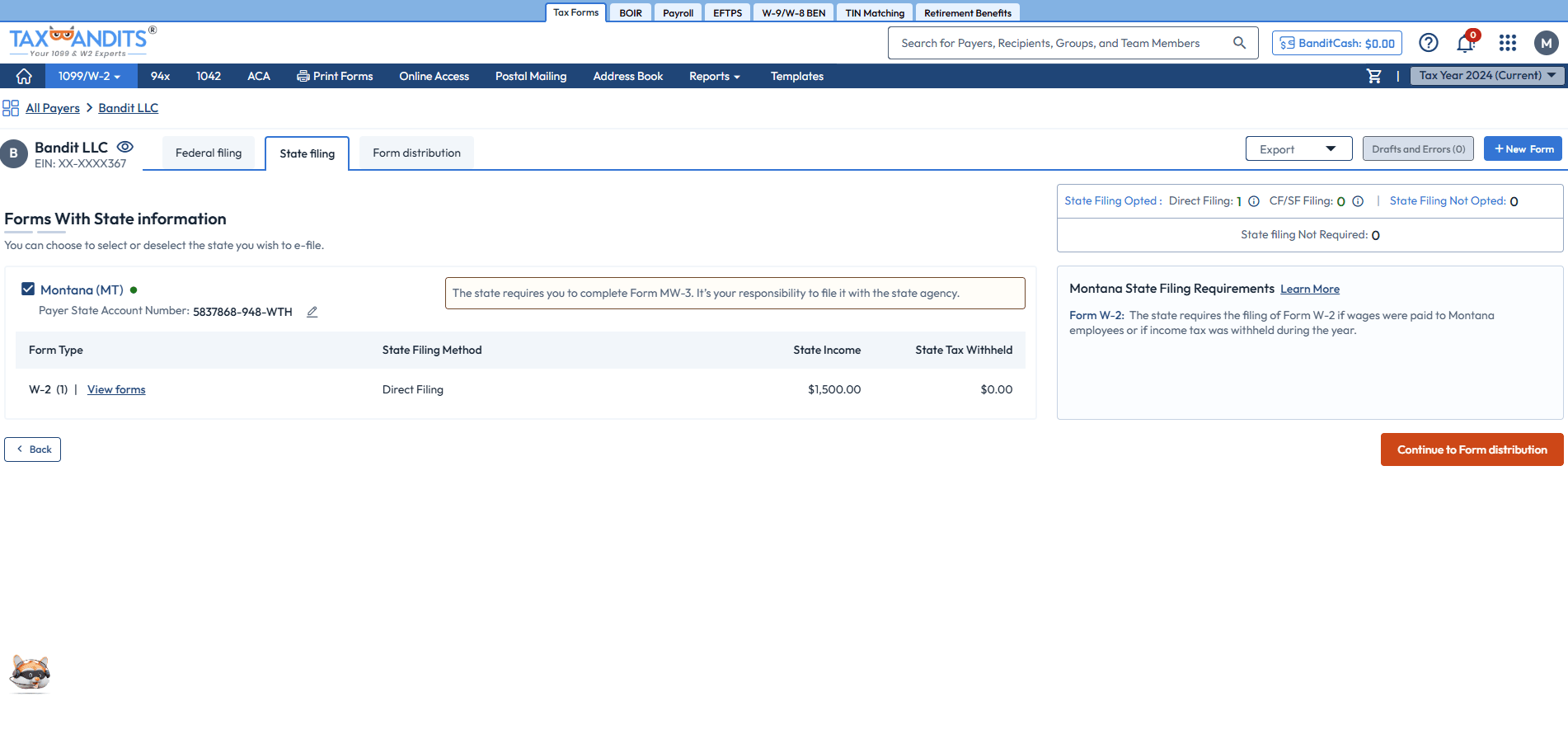Open the user profile avatar M
This screenshot has height=753, width=1568.
tap(1546, 43)
